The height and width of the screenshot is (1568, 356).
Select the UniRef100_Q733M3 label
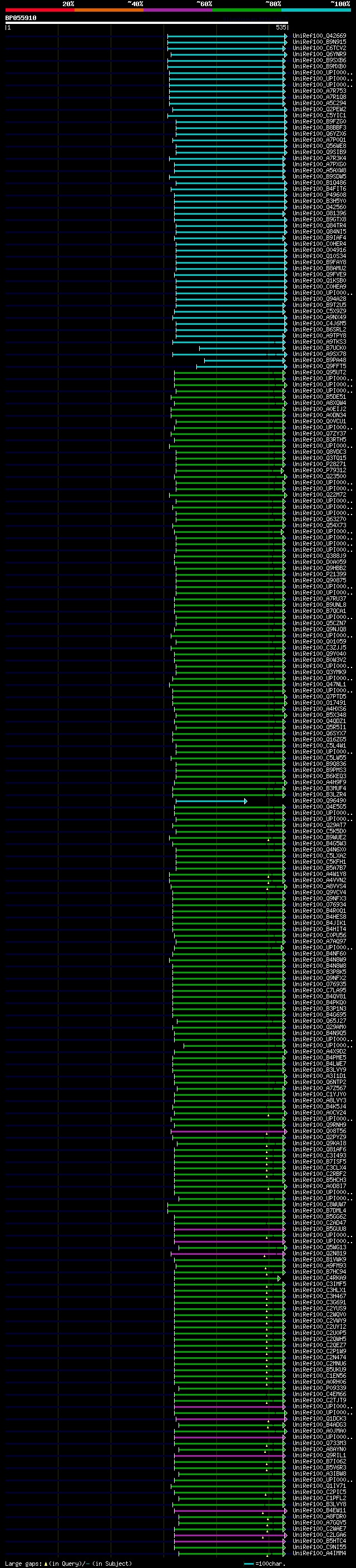click(x=319, y=1444)
